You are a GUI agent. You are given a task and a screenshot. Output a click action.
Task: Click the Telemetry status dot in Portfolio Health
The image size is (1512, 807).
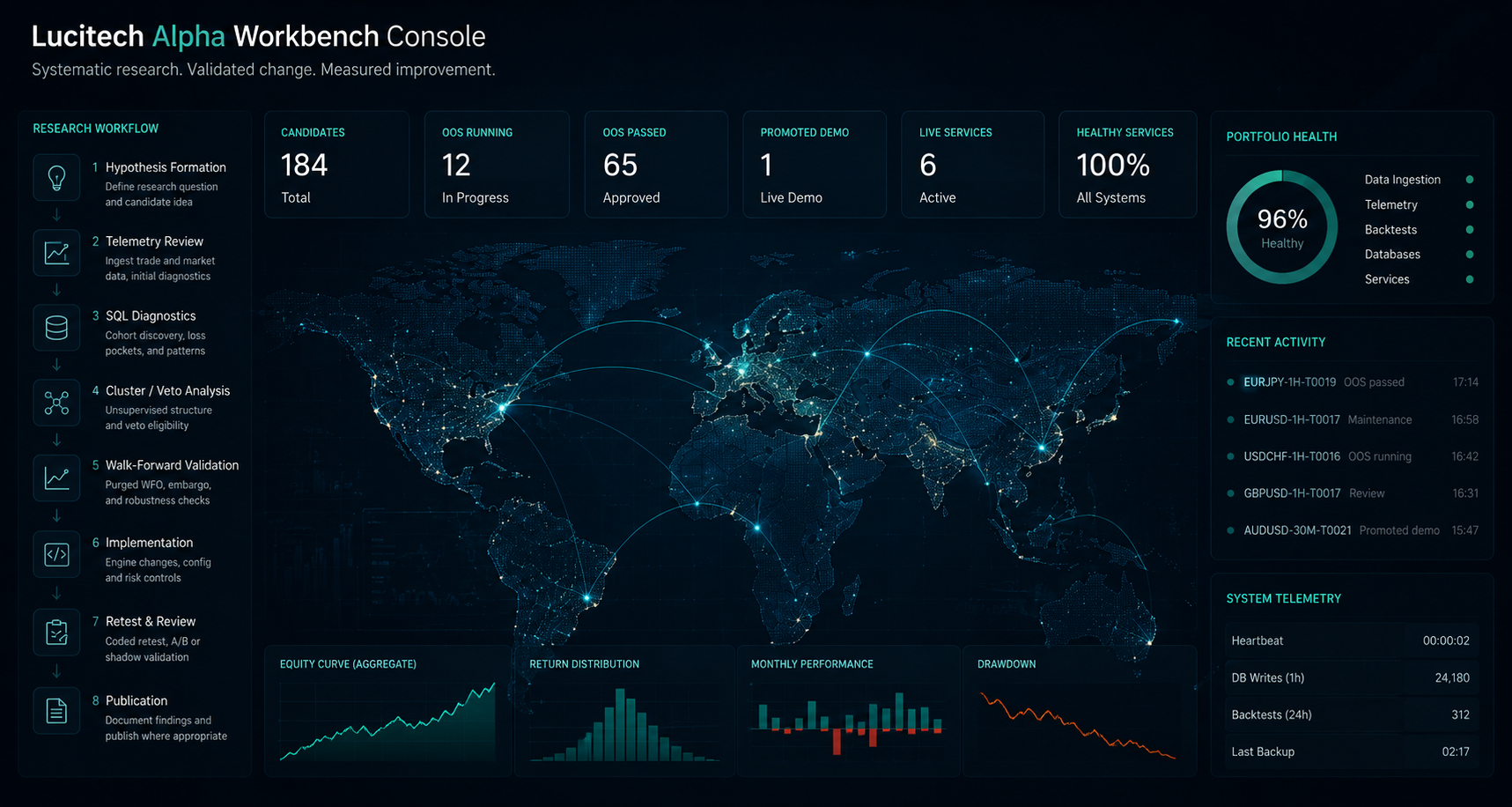(1470, 204)
